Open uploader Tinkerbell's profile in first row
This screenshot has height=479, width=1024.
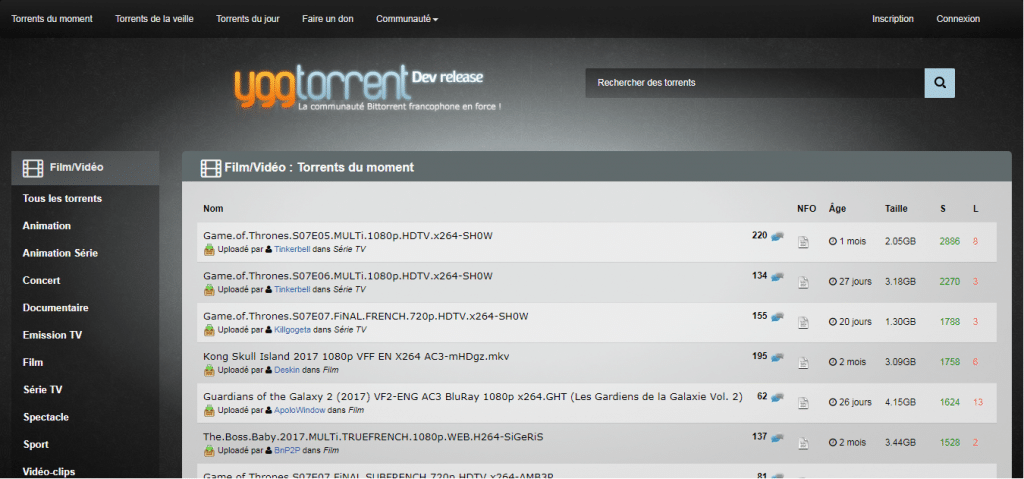293,249
